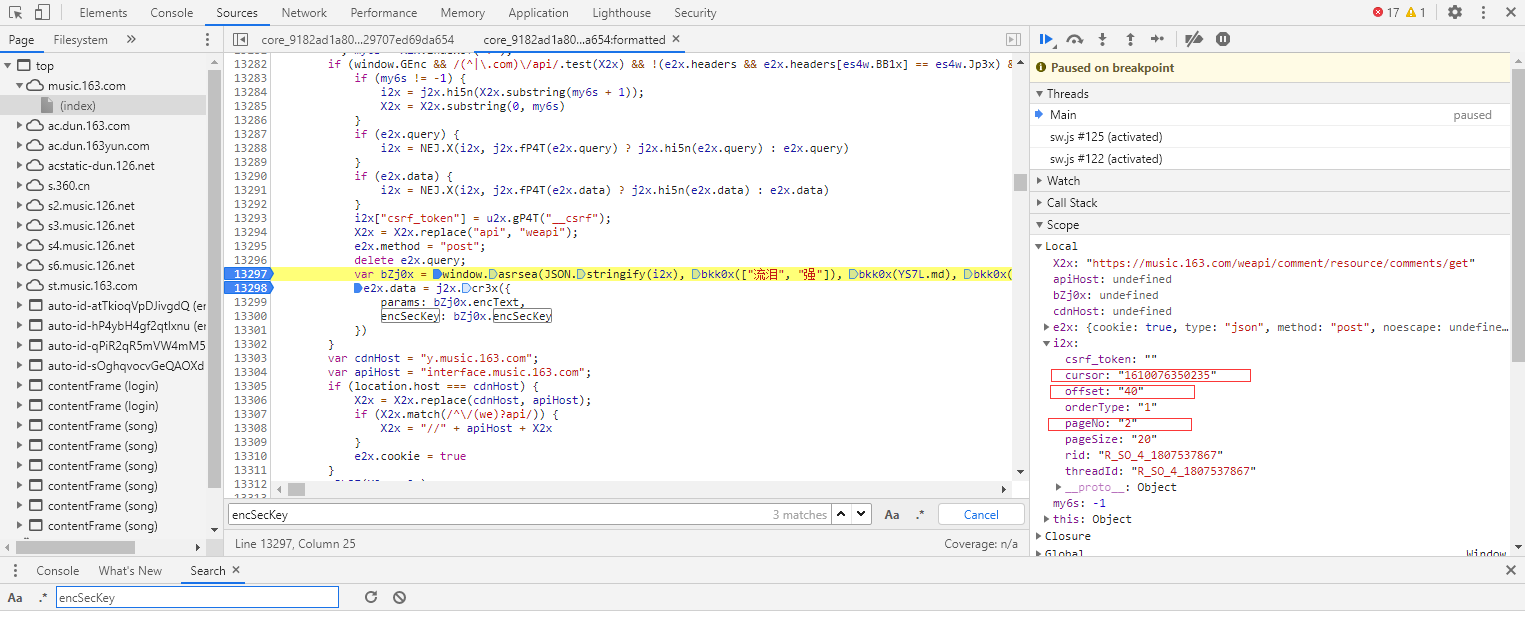Toggle Deactivate breakpoints
Image resolution: width=1525 pixels, height=620 pixels.
[1193, 39]
